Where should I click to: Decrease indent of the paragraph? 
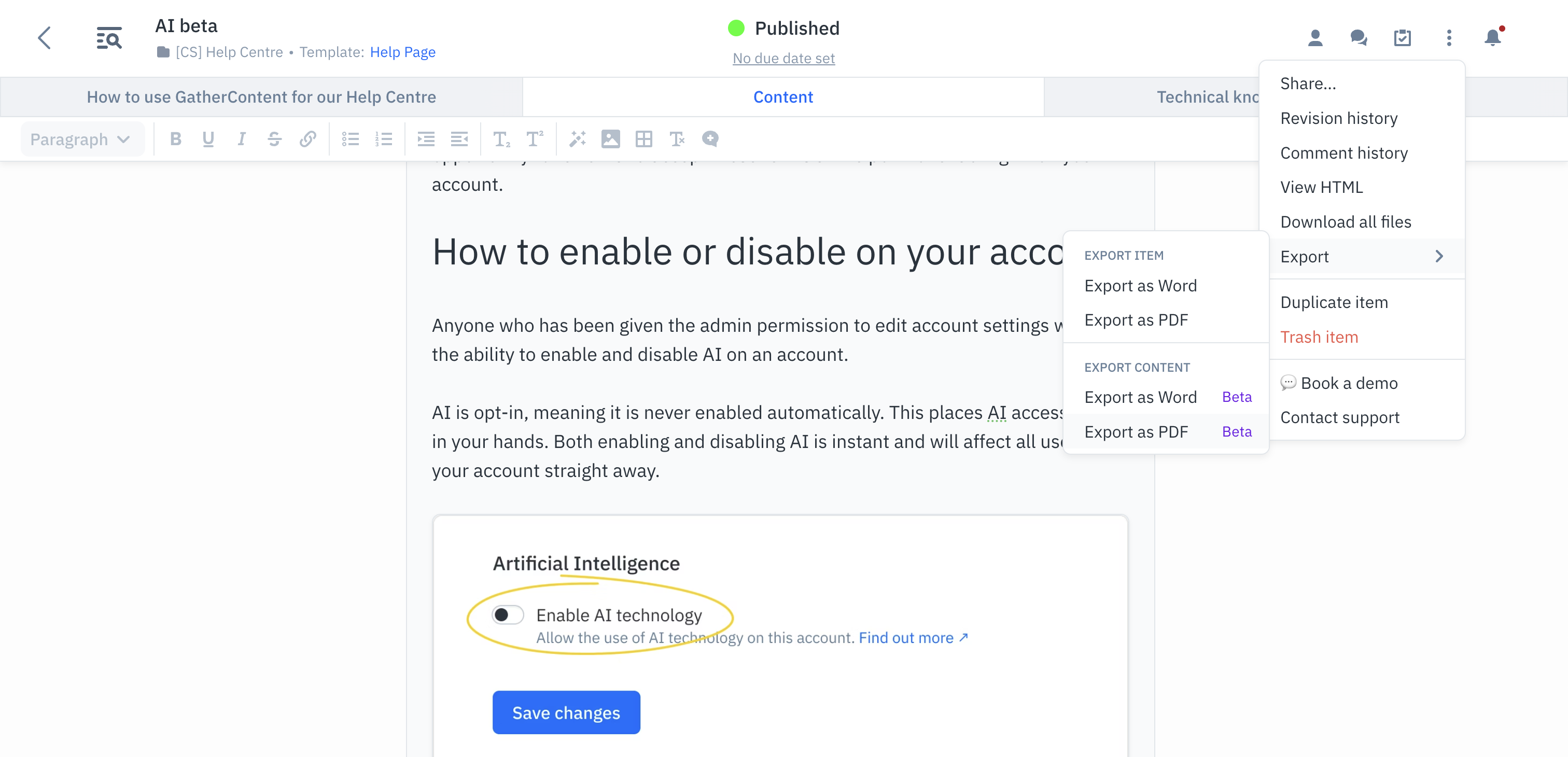click(459, 139)
